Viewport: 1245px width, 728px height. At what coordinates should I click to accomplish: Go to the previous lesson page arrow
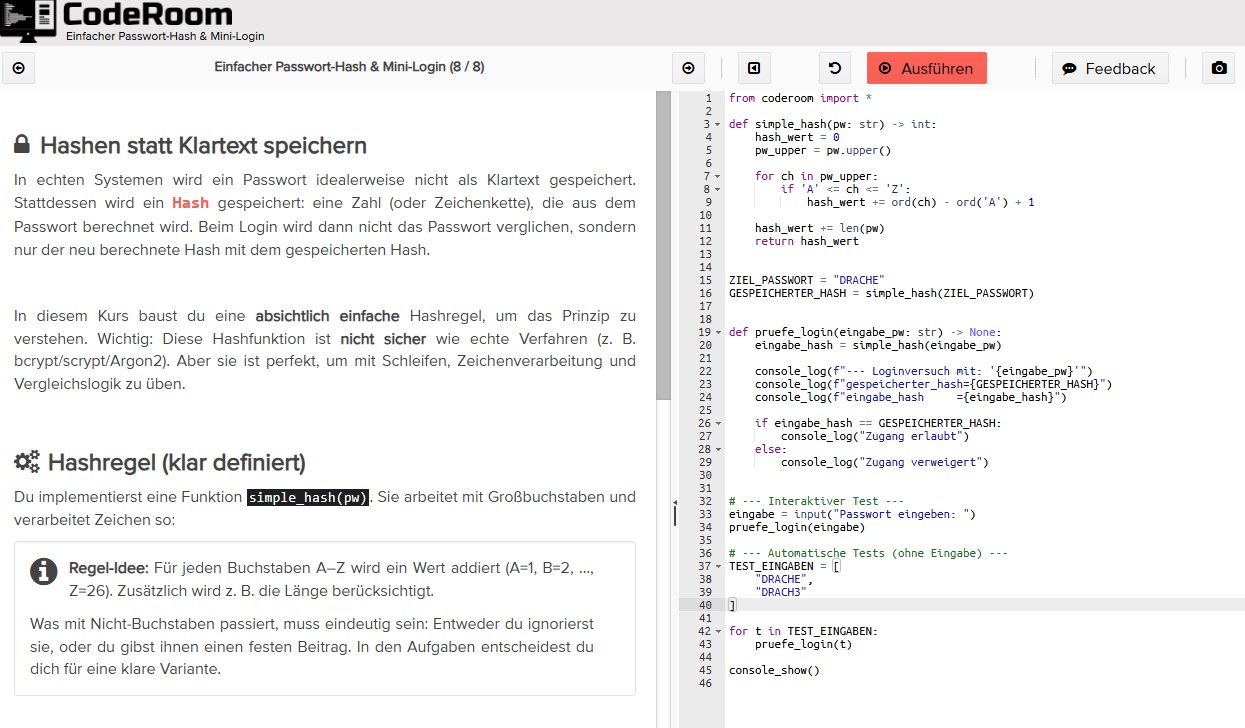[x=19, y=68]
